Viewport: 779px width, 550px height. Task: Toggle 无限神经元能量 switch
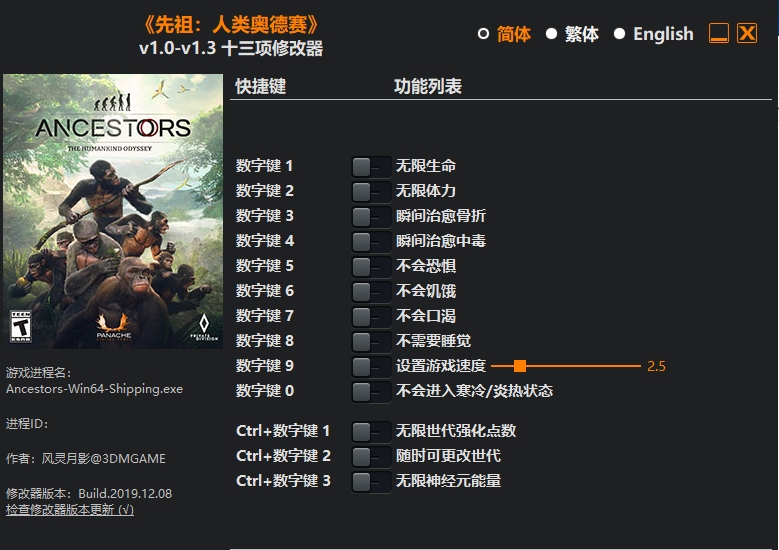371,481
